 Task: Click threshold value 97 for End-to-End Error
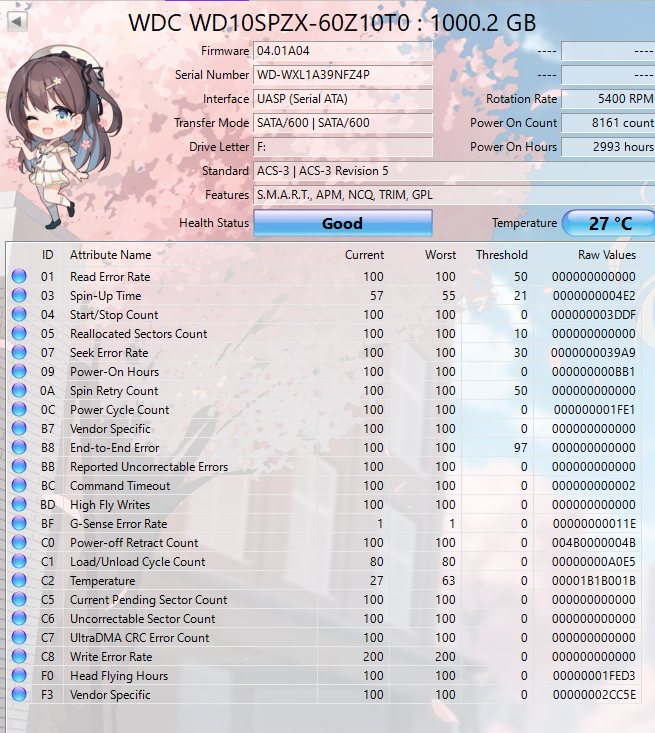point(521,448)
